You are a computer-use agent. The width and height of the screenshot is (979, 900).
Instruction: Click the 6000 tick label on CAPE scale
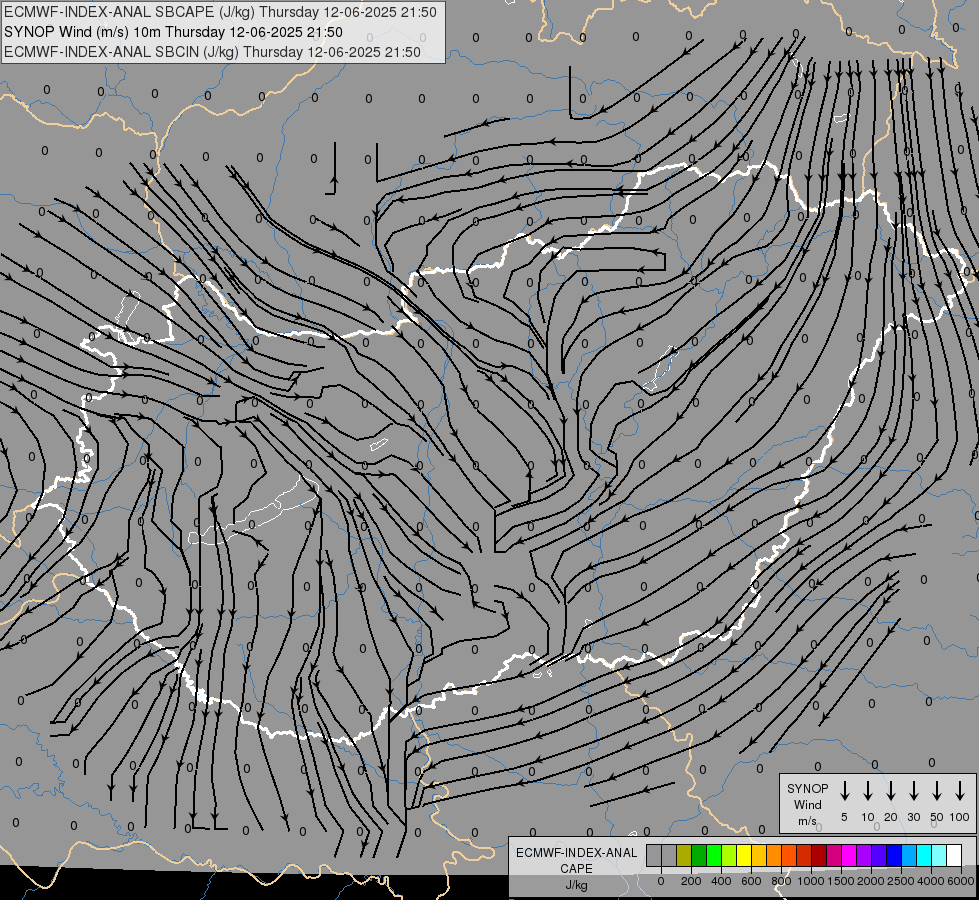[x=961, y=881]
